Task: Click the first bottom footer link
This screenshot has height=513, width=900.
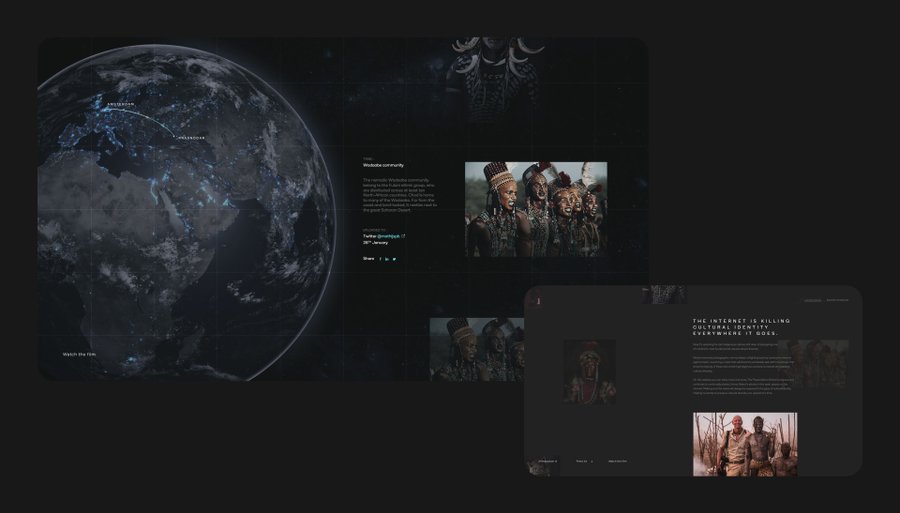Action: (x=548, y=461)
